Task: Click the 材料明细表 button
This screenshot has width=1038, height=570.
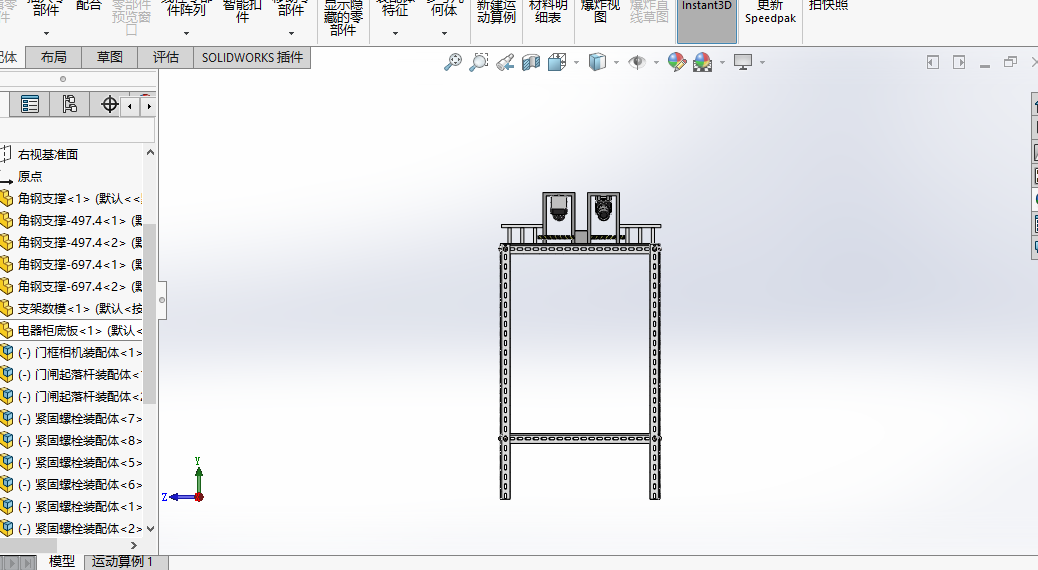Action: [548, 11]
